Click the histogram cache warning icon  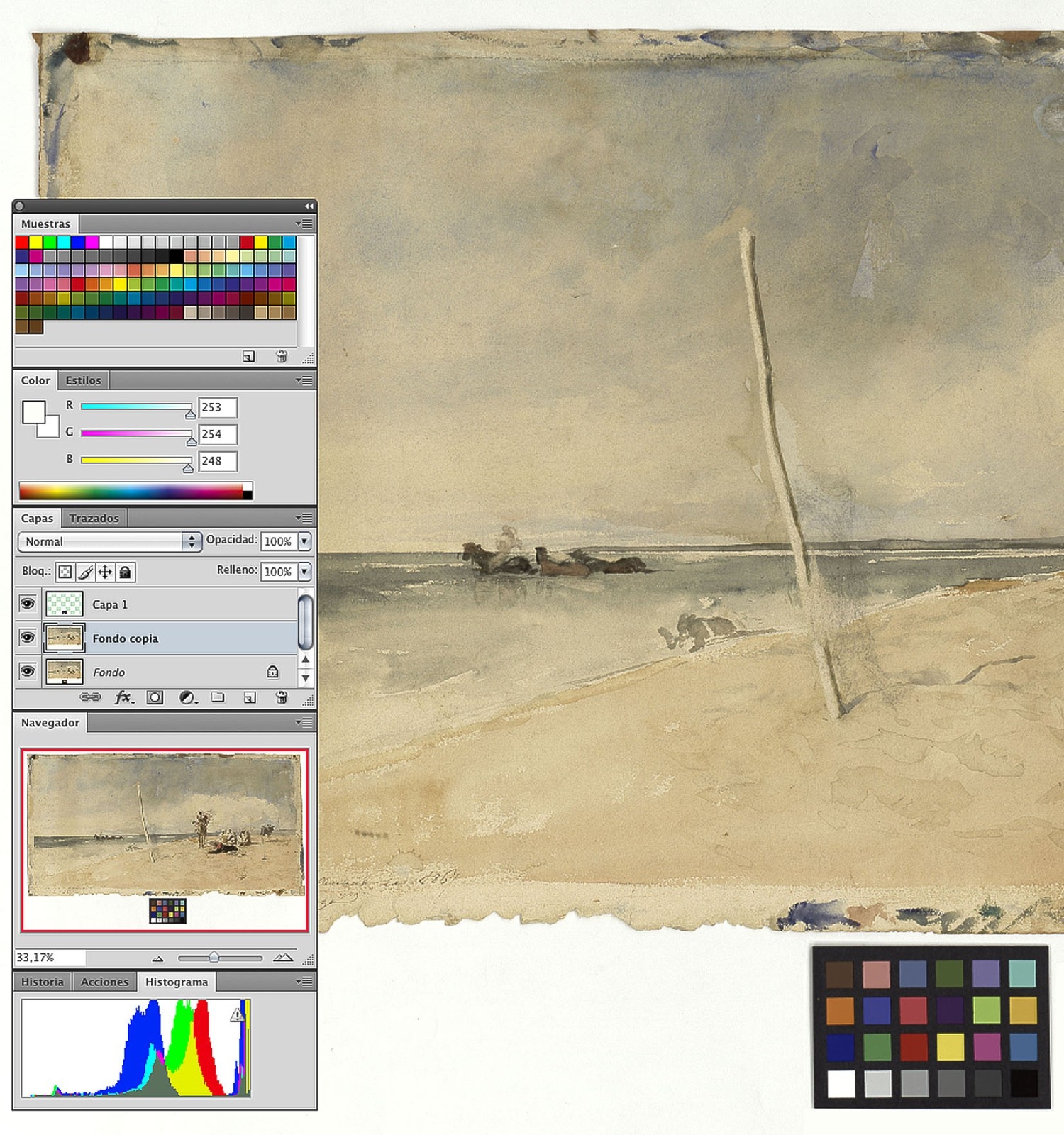click(237, 1015)
